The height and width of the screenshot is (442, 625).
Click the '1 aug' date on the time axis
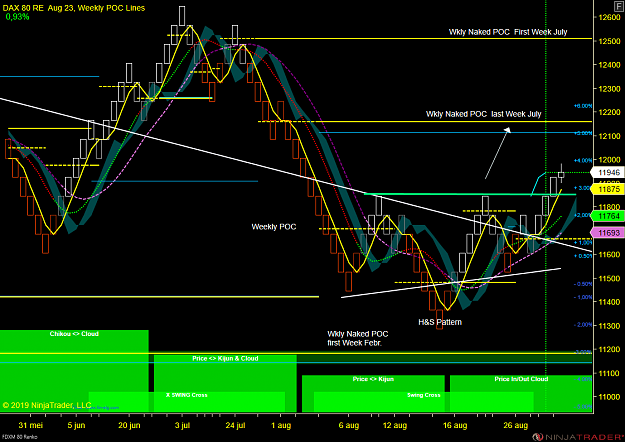(x=281, y=425)
